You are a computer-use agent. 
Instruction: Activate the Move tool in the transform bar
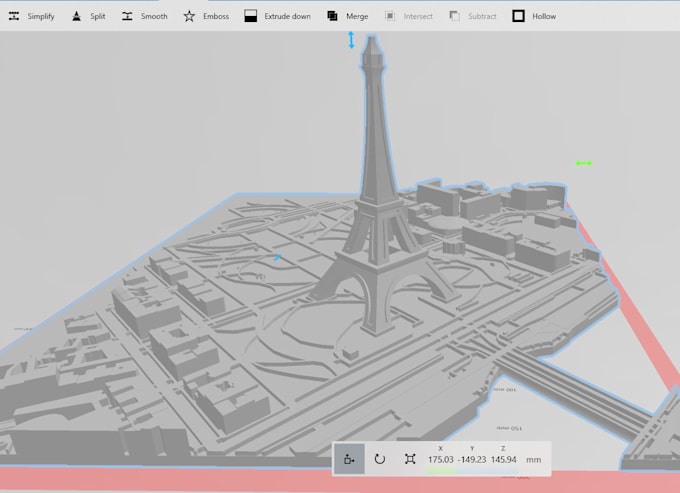(x=349, y=459)
